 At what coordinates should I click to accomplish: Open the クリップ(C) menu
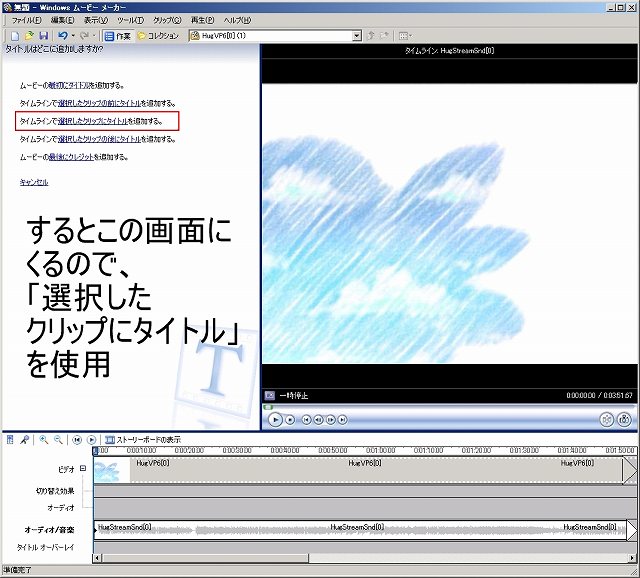(167, 20)
